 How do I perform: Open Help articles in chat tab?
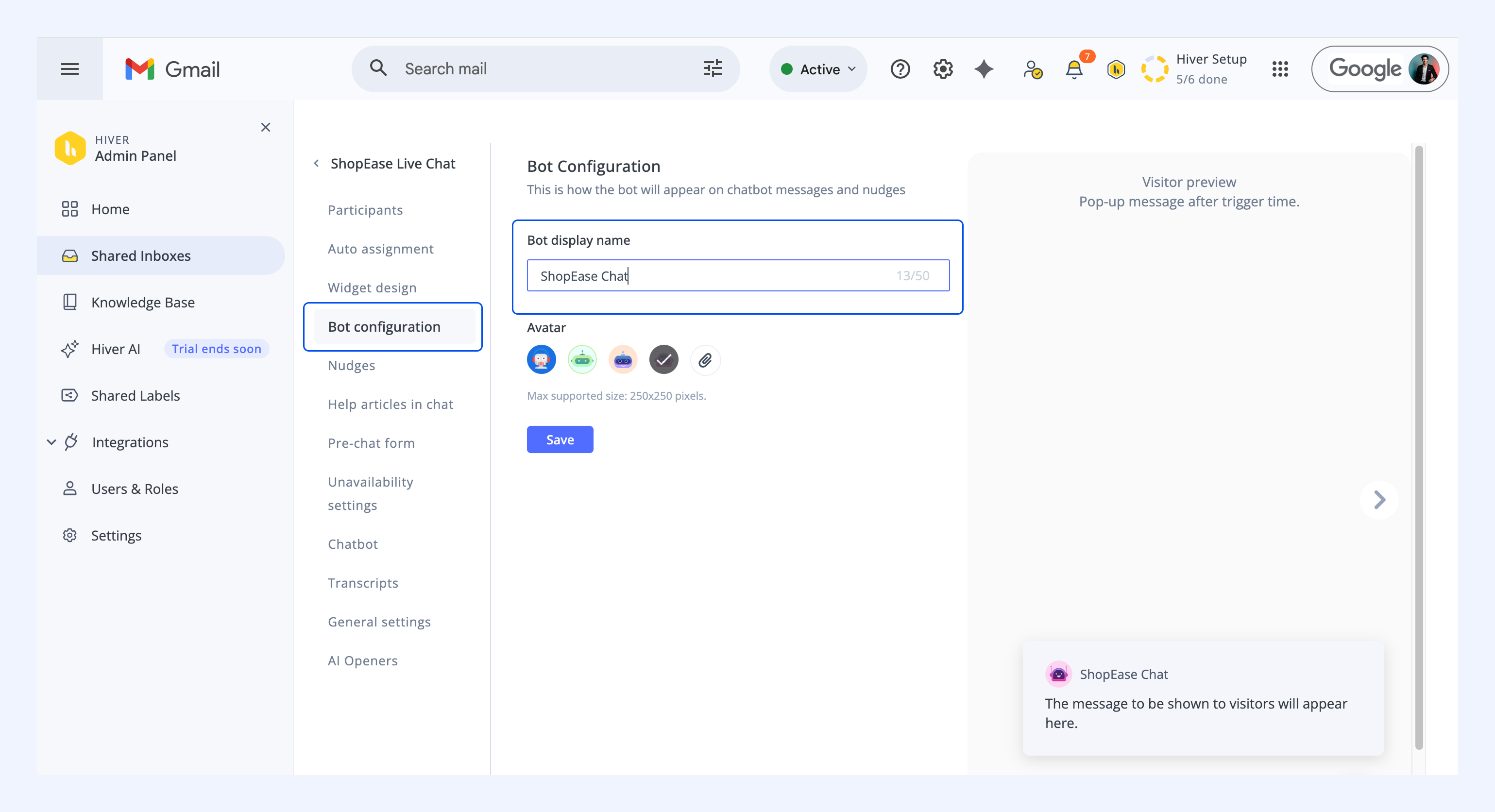[x=391, y=405]
